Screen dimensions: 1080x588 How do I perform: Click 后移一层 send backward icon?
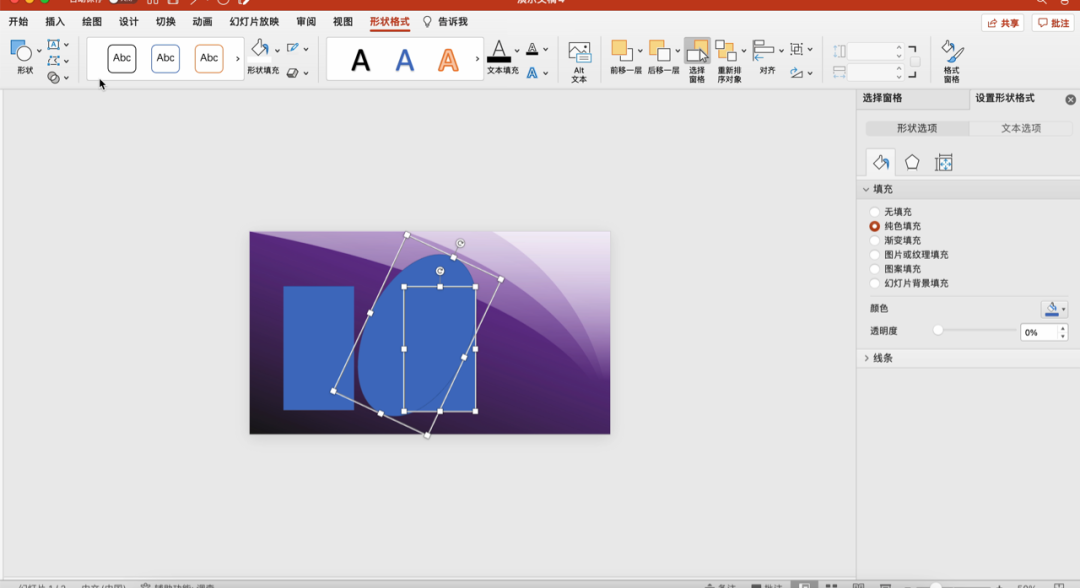tap(659, 50)
